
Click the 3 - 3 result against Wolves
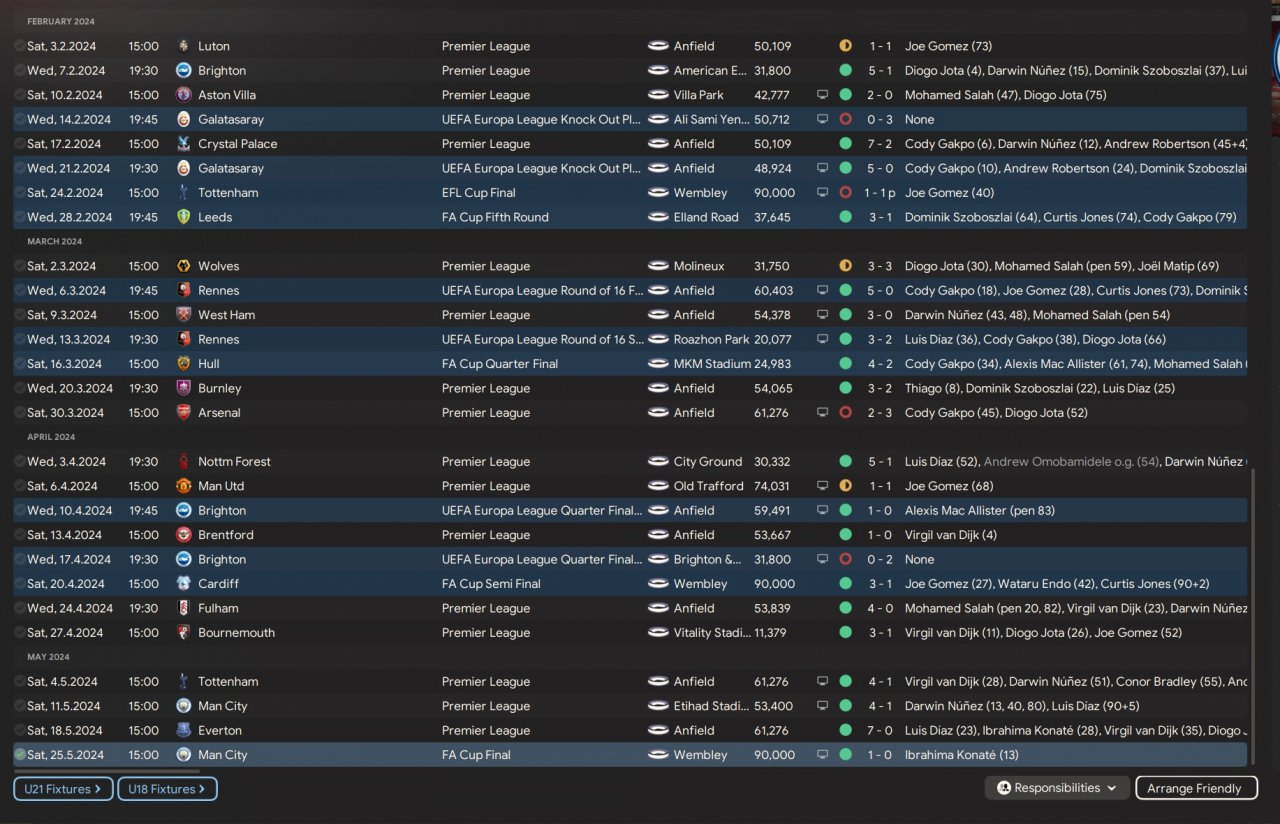tap(880, 266)
